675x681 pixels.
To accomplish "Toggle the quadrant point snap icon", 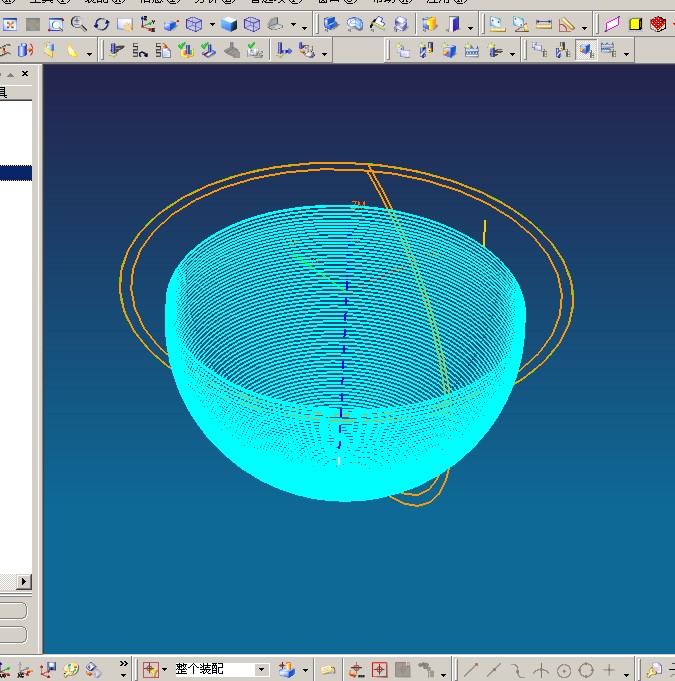I will pyautogui.click(x=586, y=670).
